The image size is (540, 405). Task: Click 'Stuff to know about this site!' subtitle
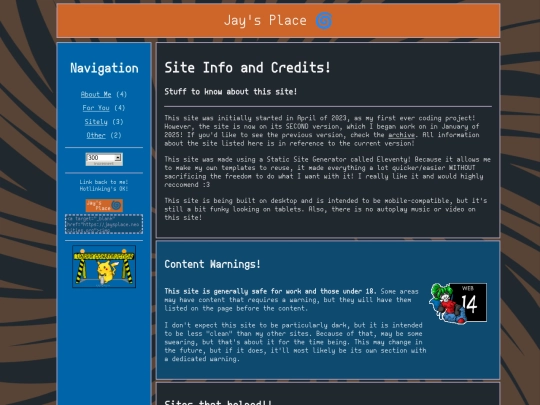pyautogui.click(x=230, y=92)
